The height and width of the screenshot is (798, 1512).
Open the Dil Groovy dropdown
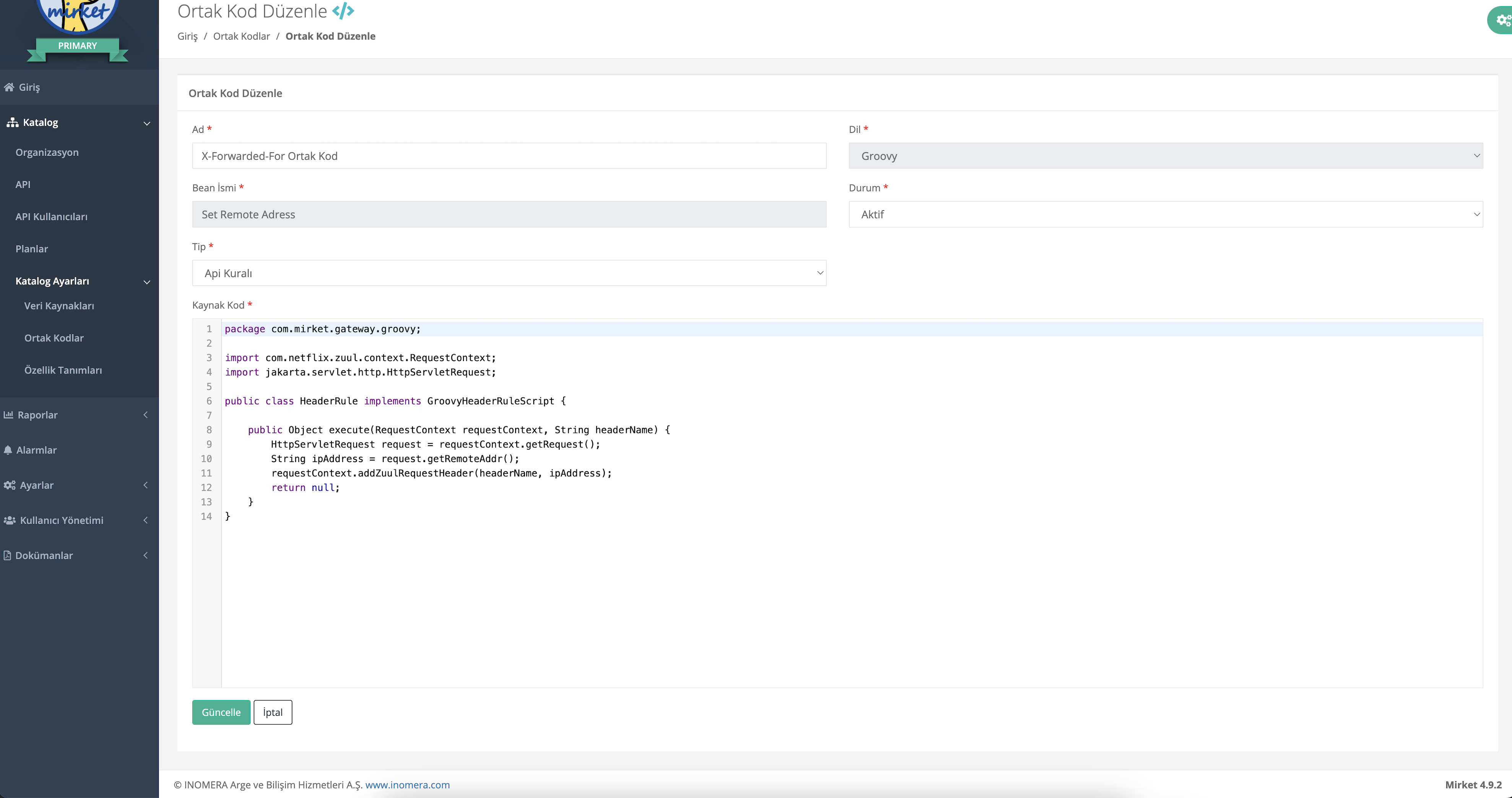(x=1166, y=156)
